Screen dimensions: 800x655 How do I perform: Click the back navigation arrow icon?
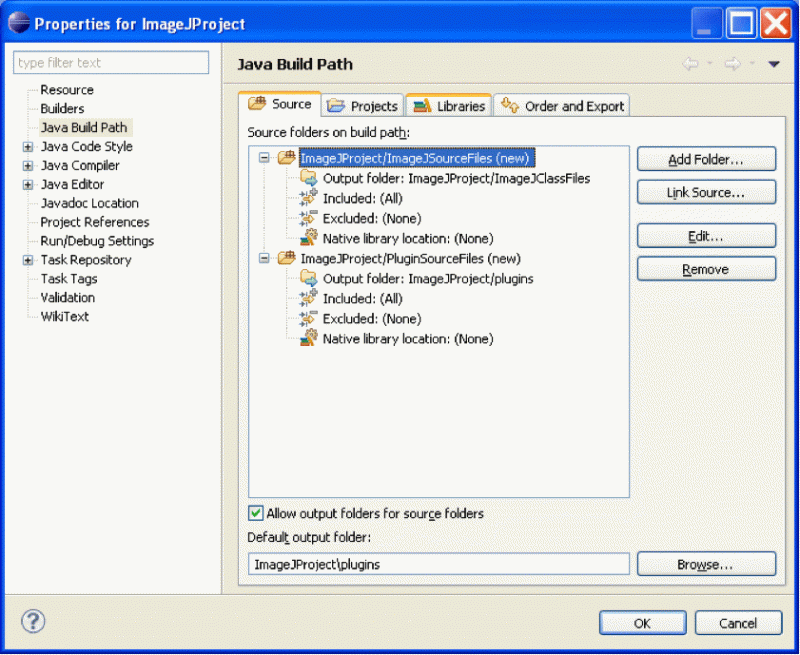tap(690, 64)
